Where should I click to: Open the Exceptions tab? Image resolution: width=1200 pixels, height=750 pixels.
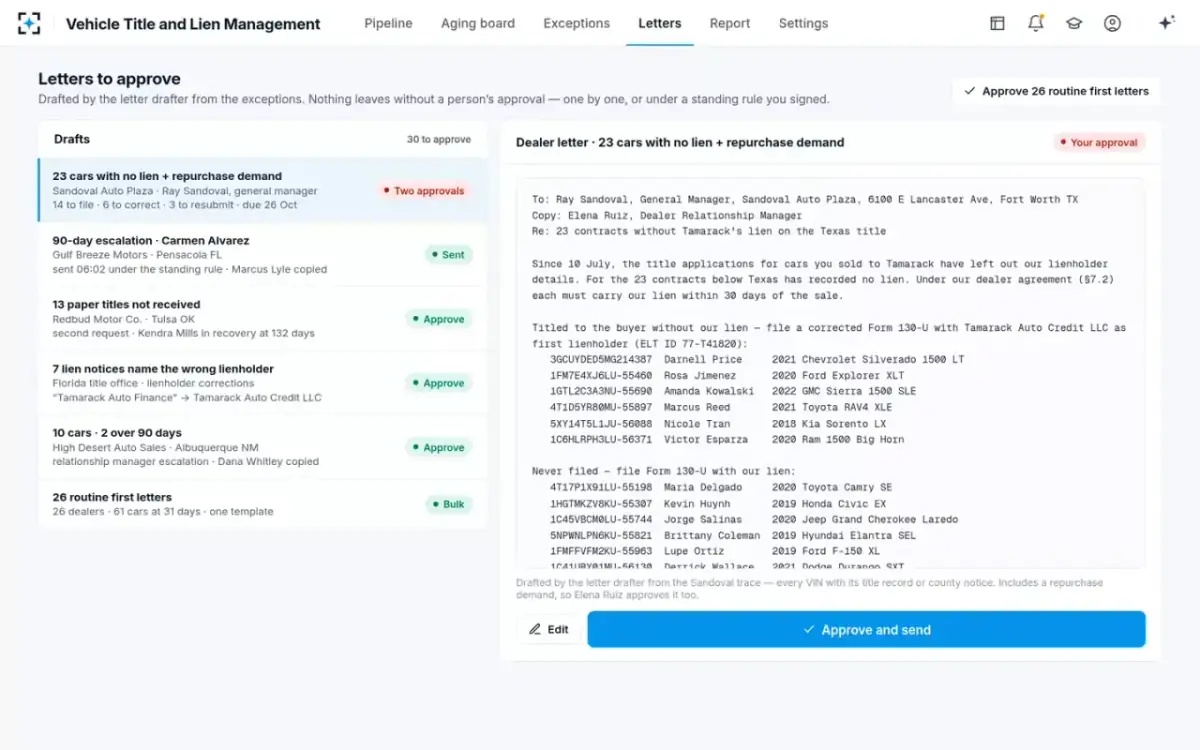point(577,23)
